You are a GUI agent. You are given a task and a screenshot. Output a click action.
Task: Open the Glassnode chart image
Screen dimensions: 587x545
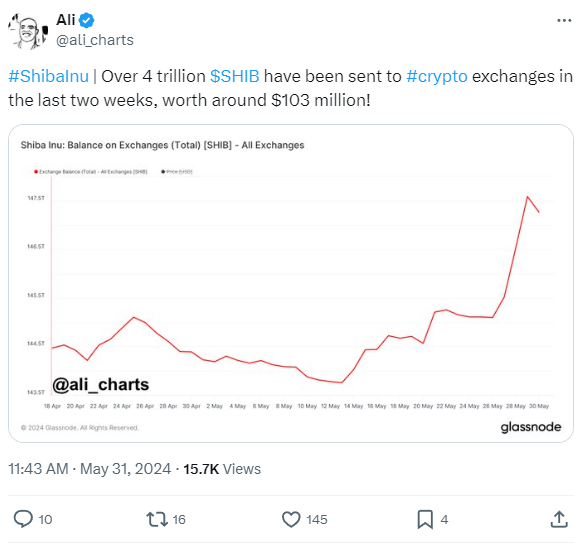(x=291, y=283)
